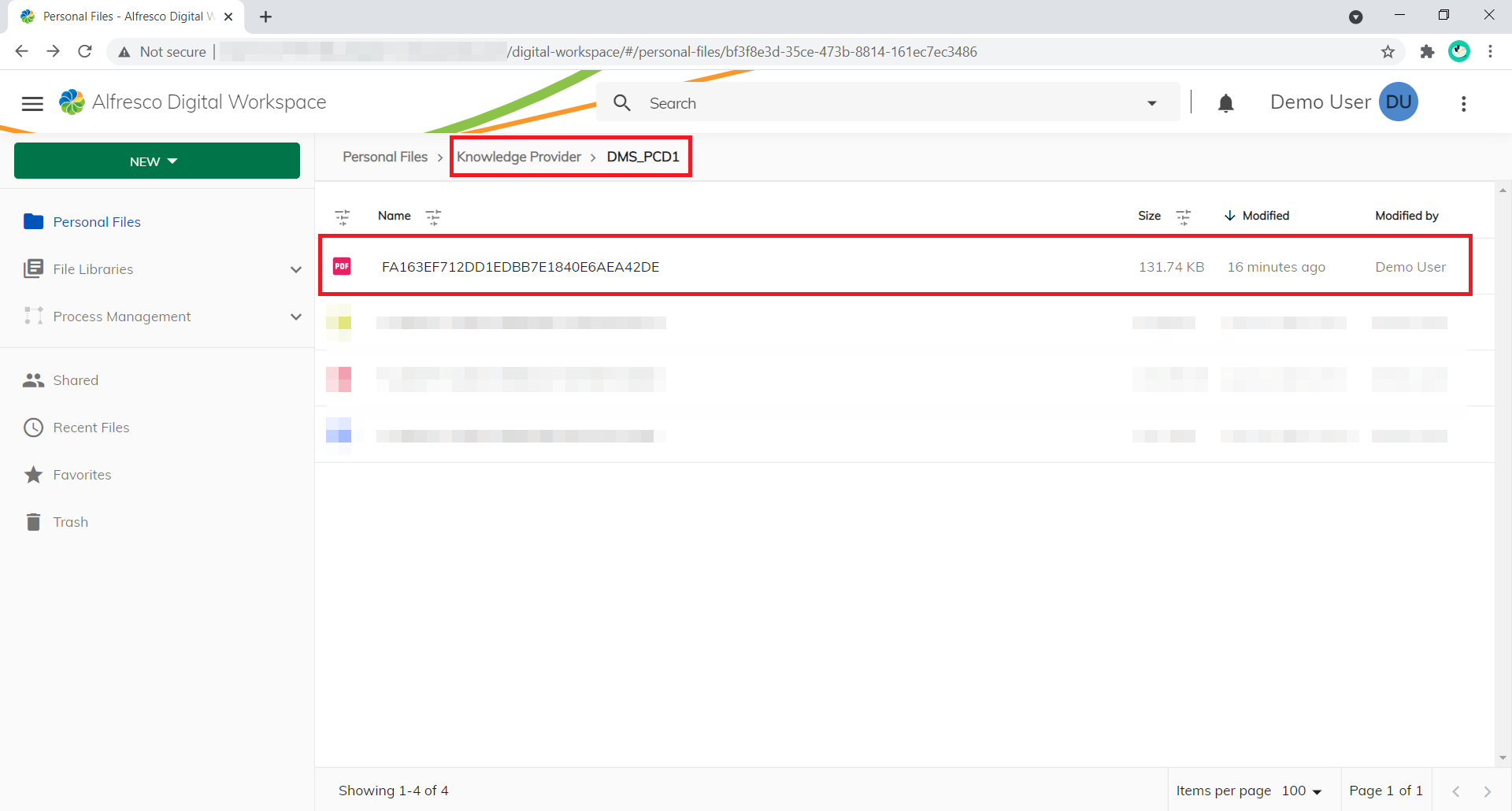The width and height of the screenshot is (1512, 811).
Task: Open the three-dot user options menu
Action: coord(1463,104)
